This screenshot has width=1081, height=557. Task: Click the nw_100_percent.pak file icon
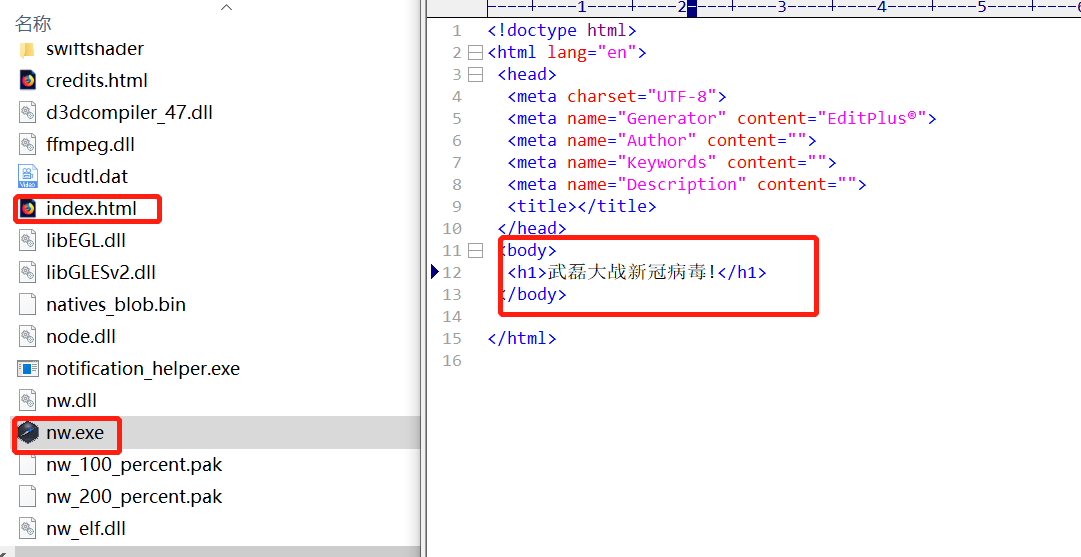click(28, 465)
